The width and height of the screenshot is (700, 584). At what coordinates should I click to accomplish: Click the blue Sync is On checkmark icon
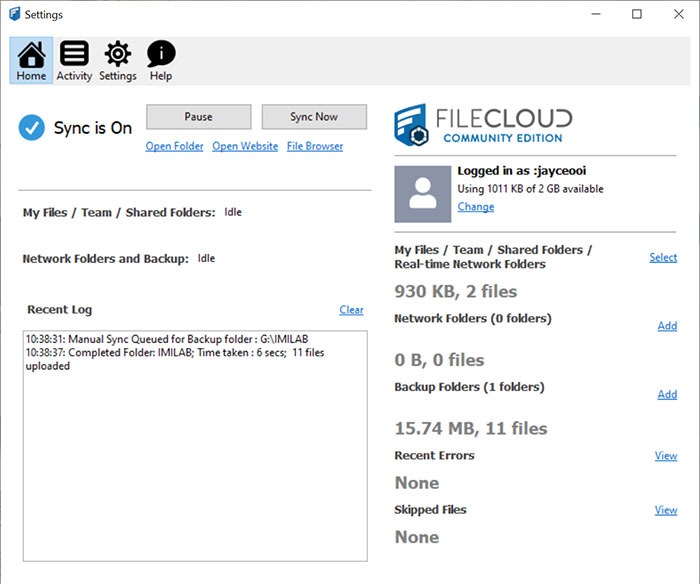(x=32, y=128)
